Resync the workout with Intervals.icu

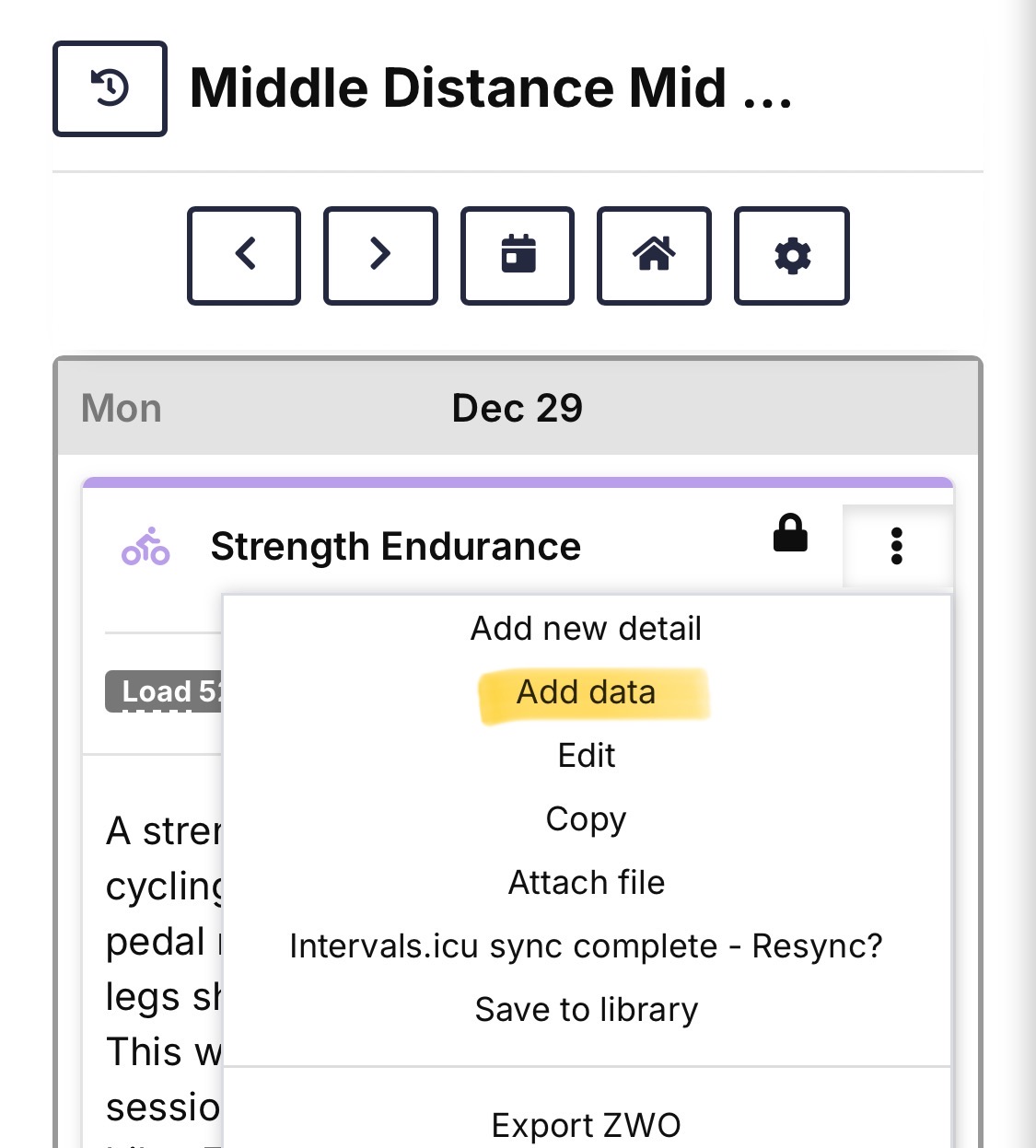586,946
